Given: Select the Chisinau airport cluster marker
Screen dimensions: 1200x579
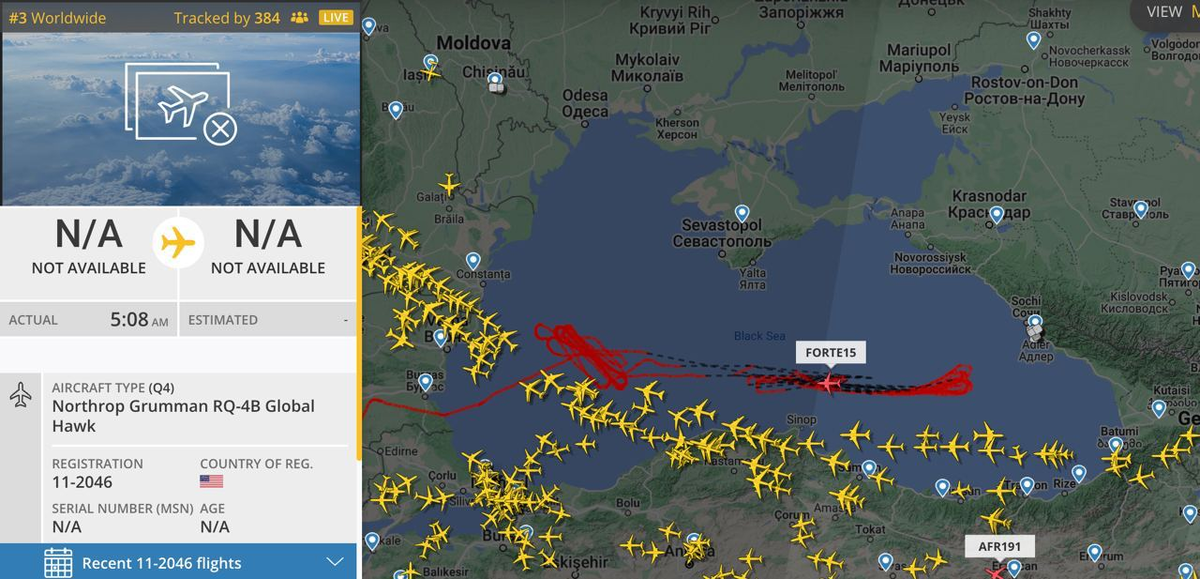Looking at the screenshot, I should pyautogui.click(x=497, y=87).
